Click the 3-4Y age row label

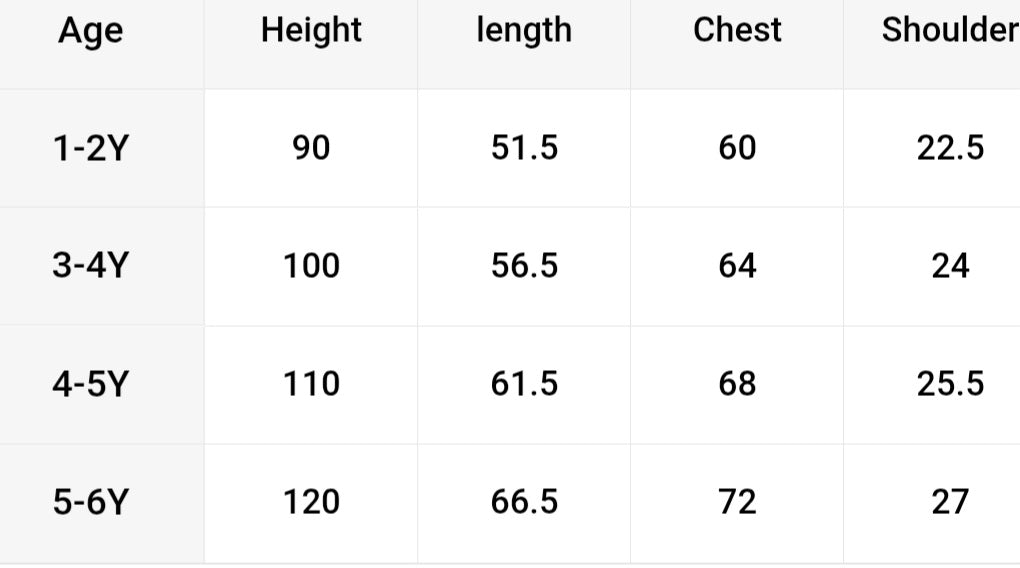point(90,266)
